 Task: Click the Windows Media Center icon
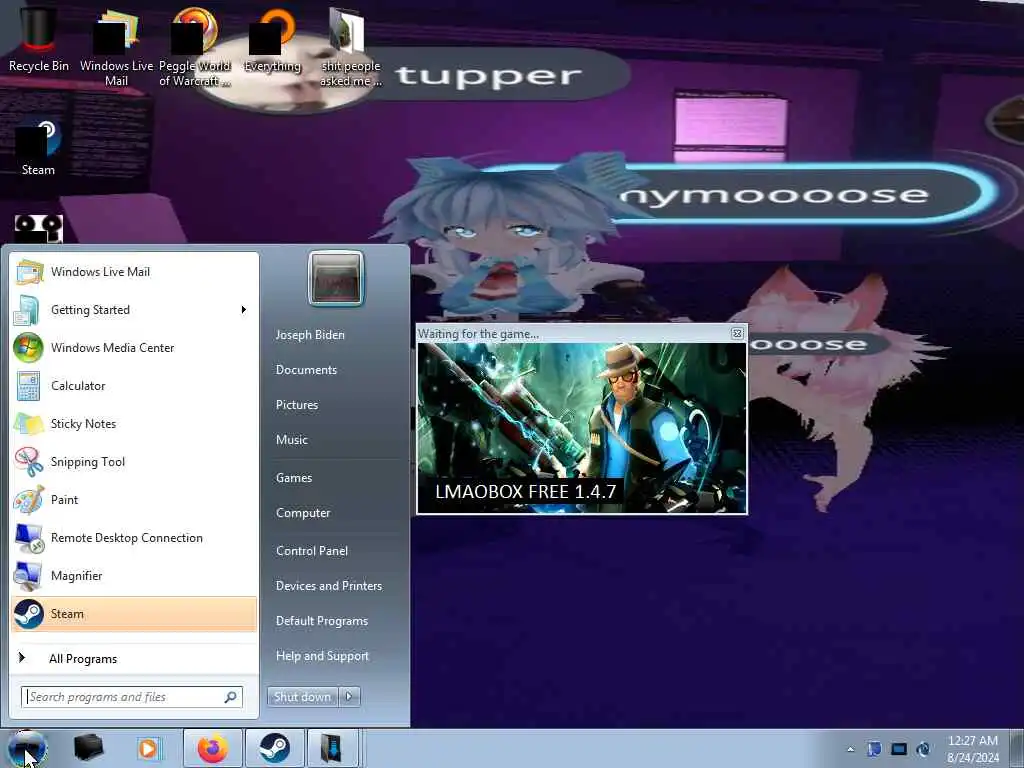coord(29,348)
